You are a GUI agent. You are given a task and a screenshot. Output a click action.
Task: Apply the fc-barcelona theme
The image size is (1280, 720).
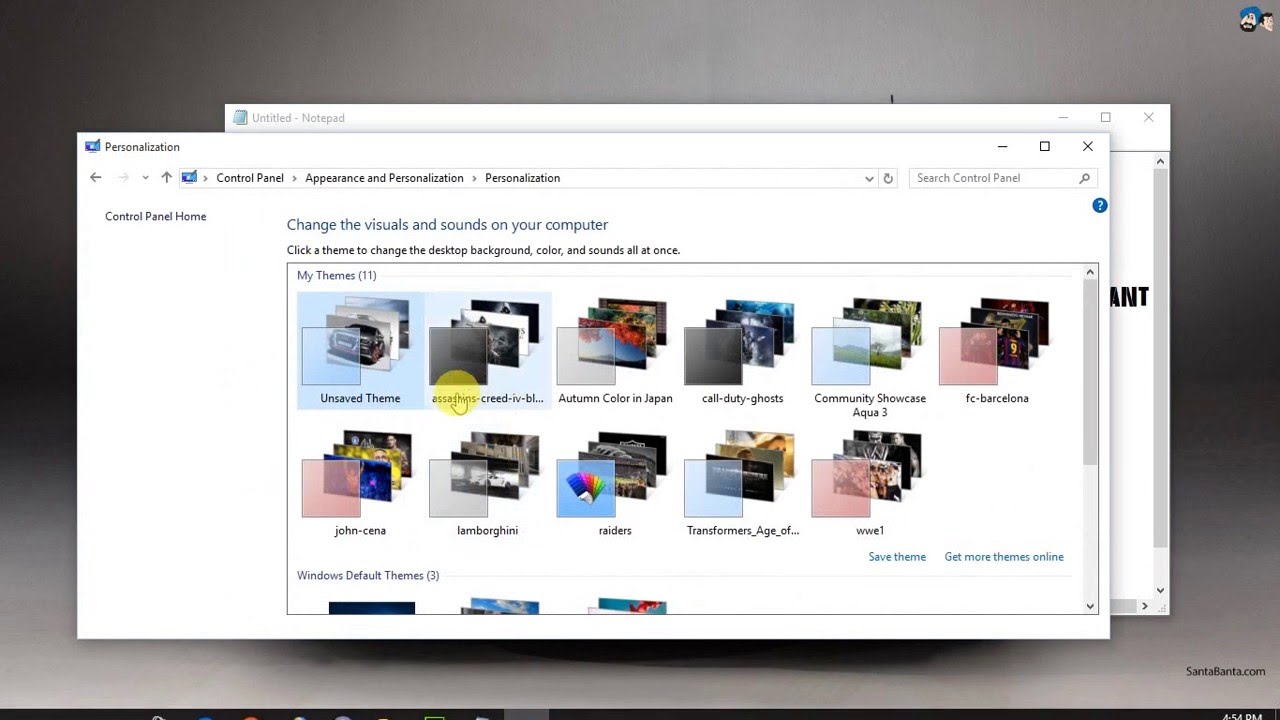coord(997,350)
